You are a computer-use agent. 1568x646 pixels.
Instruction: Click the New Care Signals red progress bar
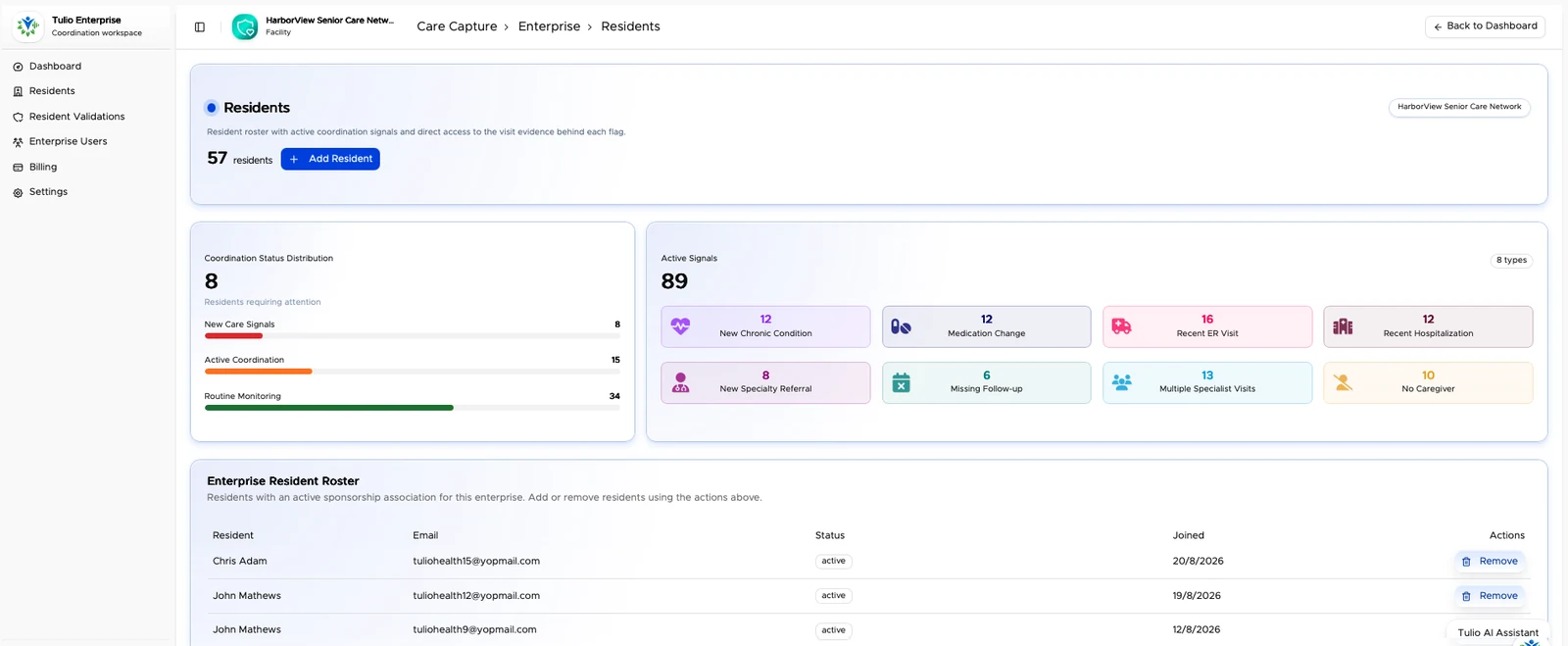(x=233, y=336)
